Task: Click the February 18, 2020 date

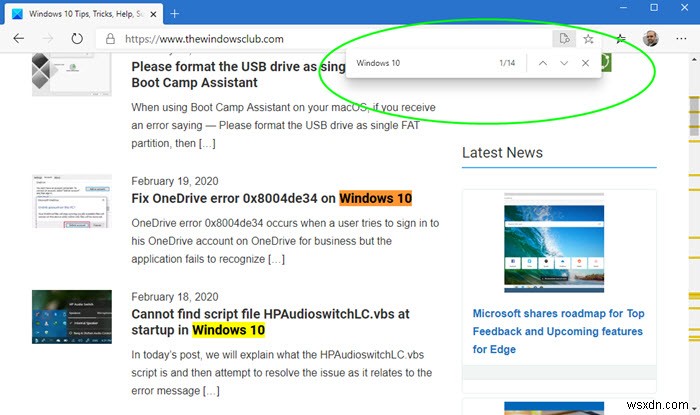Action: click(175, 297)
